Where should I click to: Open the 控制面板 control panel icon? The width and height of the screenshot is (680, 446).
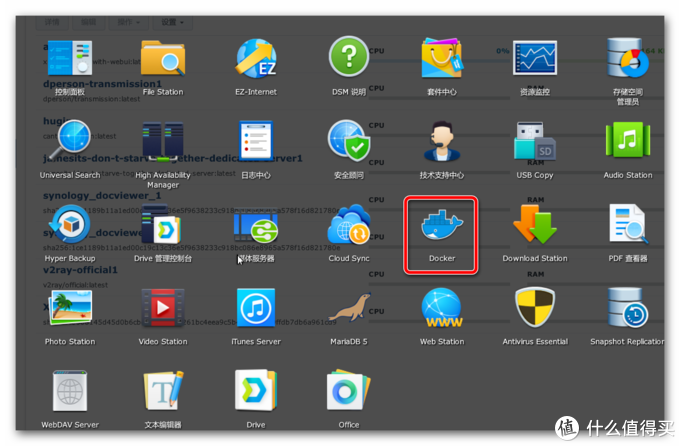(70, 59)
